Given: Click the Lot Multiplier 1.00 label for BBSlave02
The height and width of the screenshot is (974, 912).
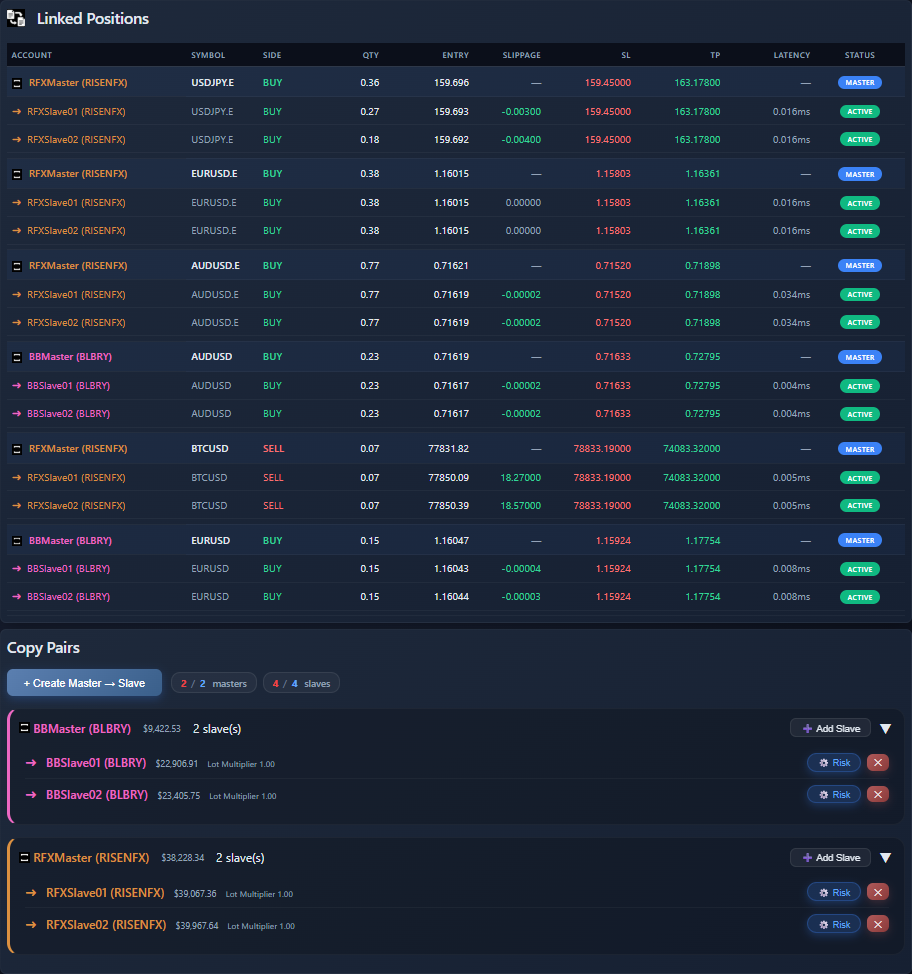Looking at the screenshot, I should pos(243,796).
